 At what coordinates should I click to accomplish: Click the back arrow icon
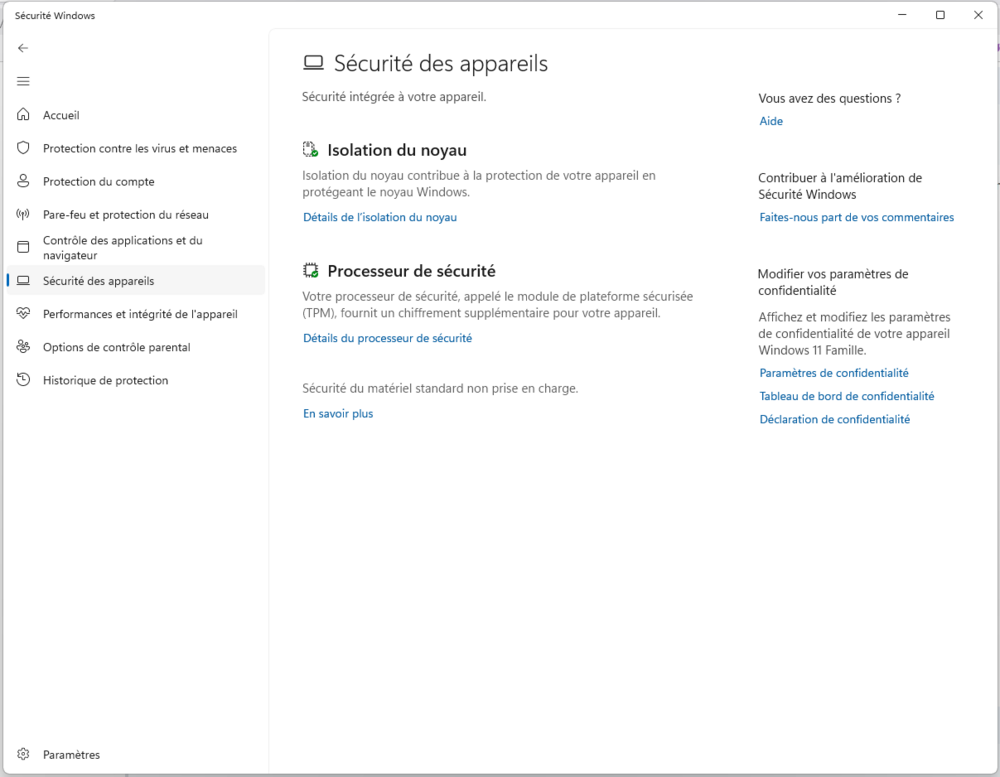(23, 48)
